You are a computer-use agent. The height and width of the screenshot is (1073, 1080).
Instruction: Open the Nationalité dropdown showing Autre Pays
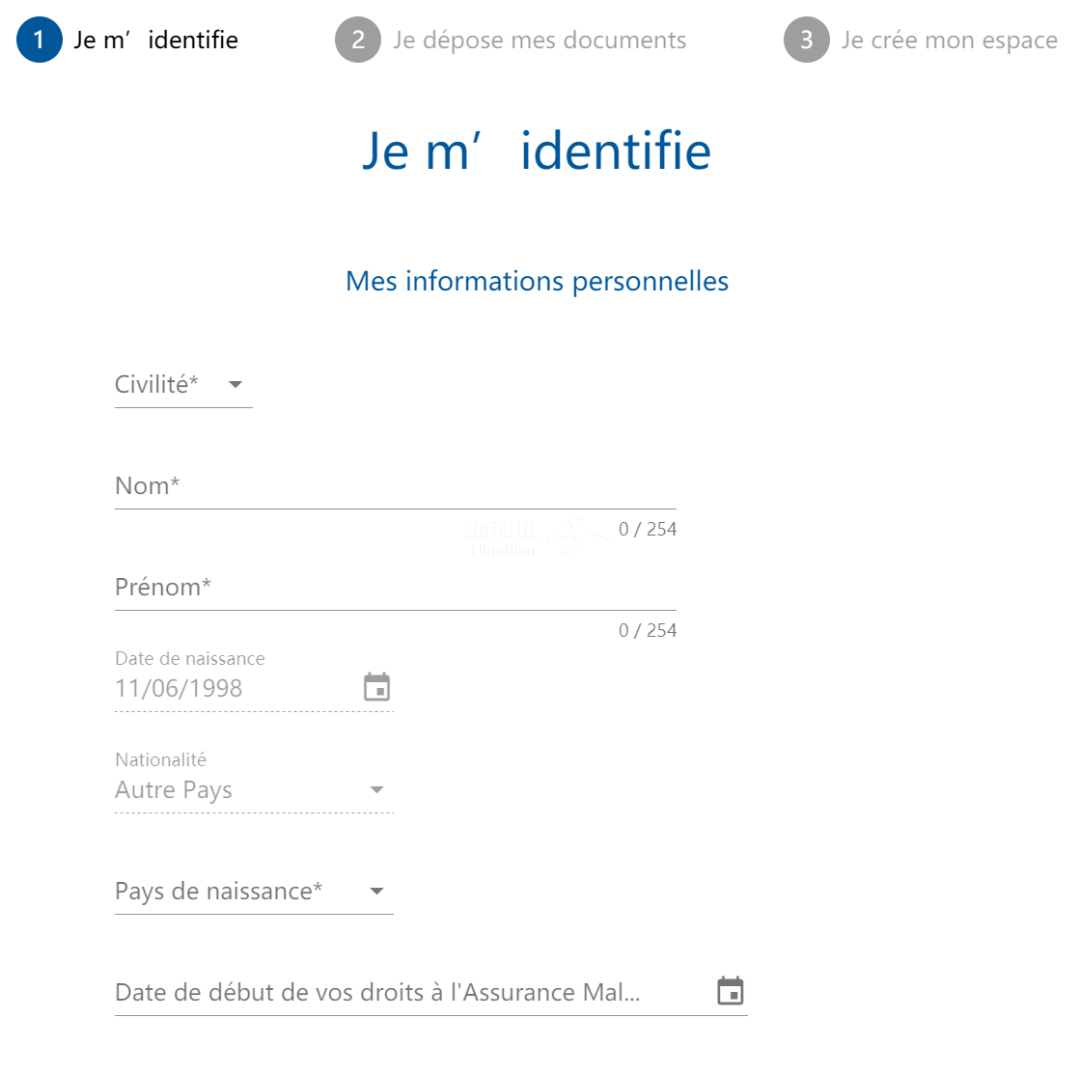[240, 790]
